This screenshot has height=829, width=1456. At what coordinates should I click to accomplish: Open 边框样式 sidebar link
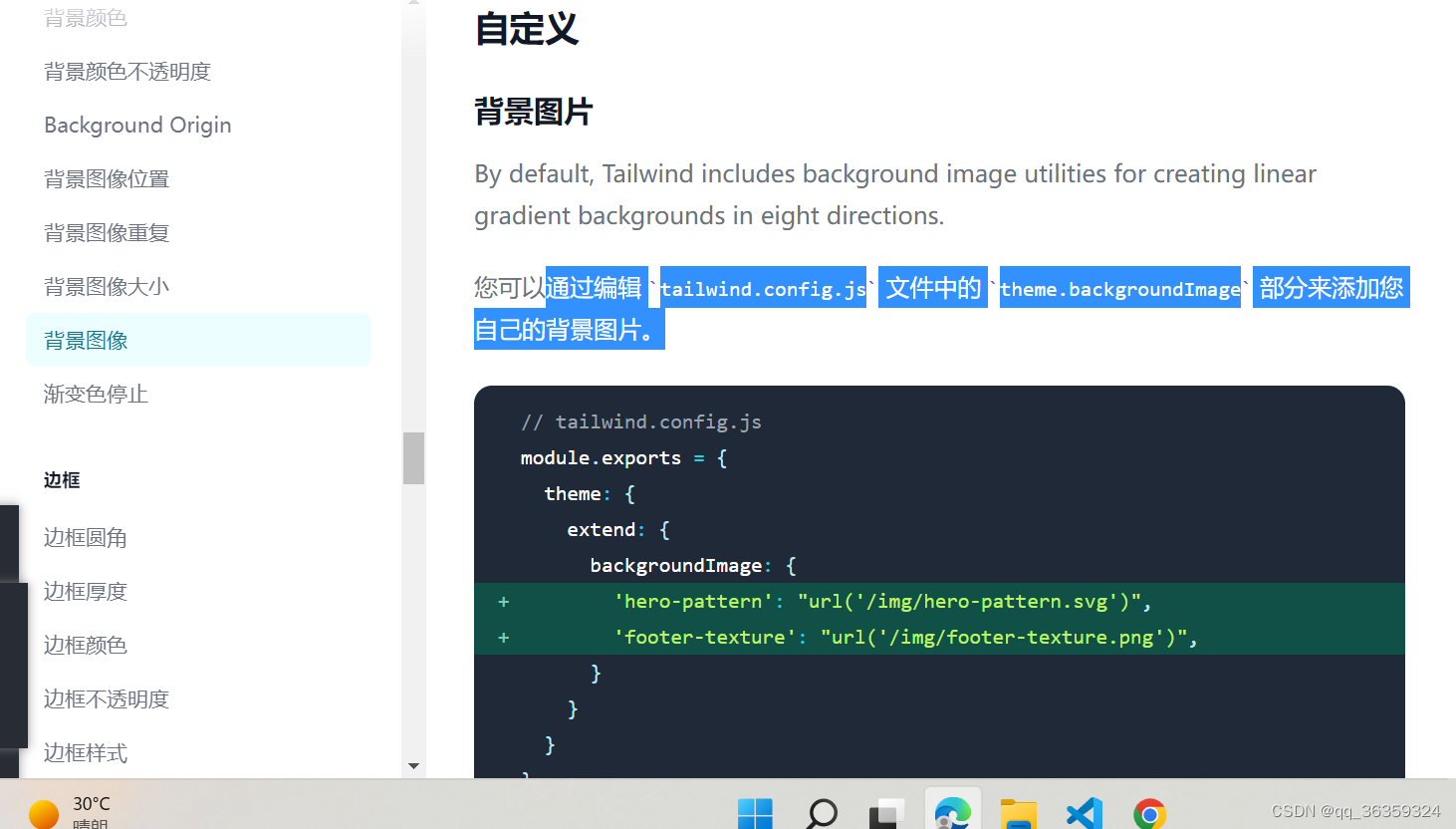click(x=86, y=753)
